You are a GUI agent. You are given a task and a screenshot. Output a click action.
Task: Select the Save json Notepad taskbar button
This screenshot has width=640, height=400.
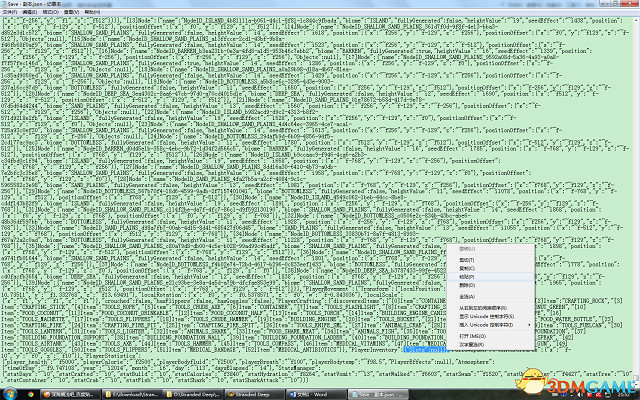point(373,394)
